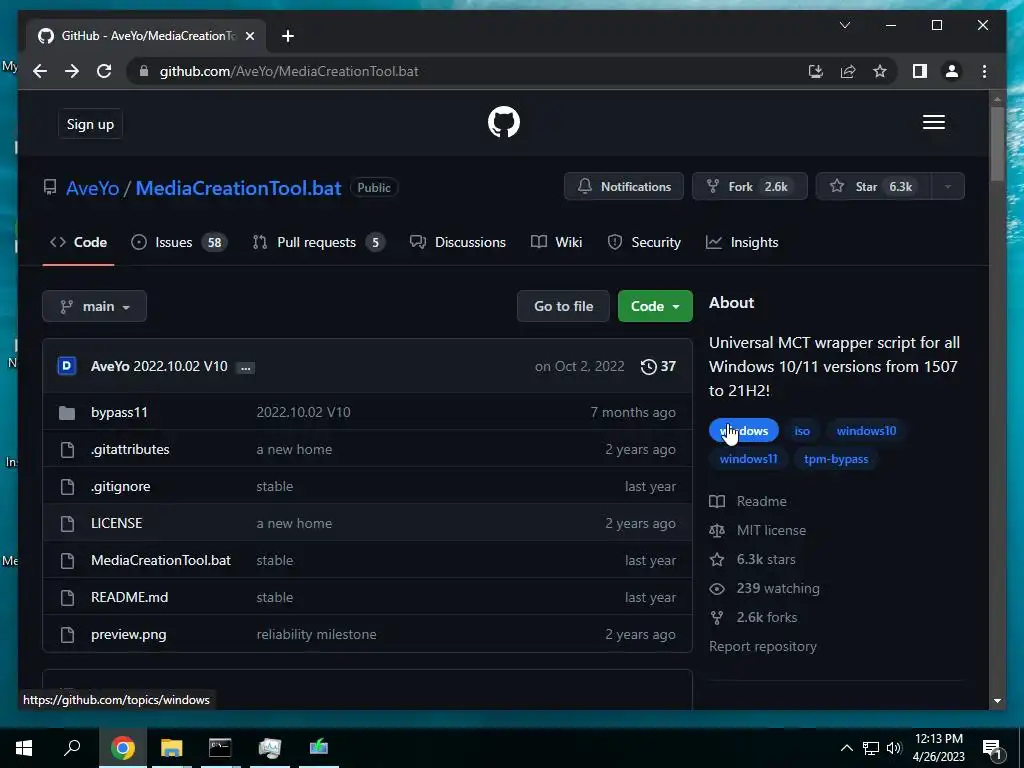Click the Windows Start button
Screen dimensions: 1024x768
coord(24,748)
